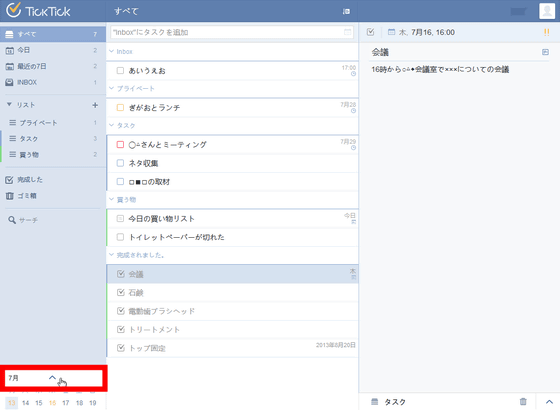Open INBOX in the sidebar
Viewport: 560px width, 410px height.
point(53,82)
